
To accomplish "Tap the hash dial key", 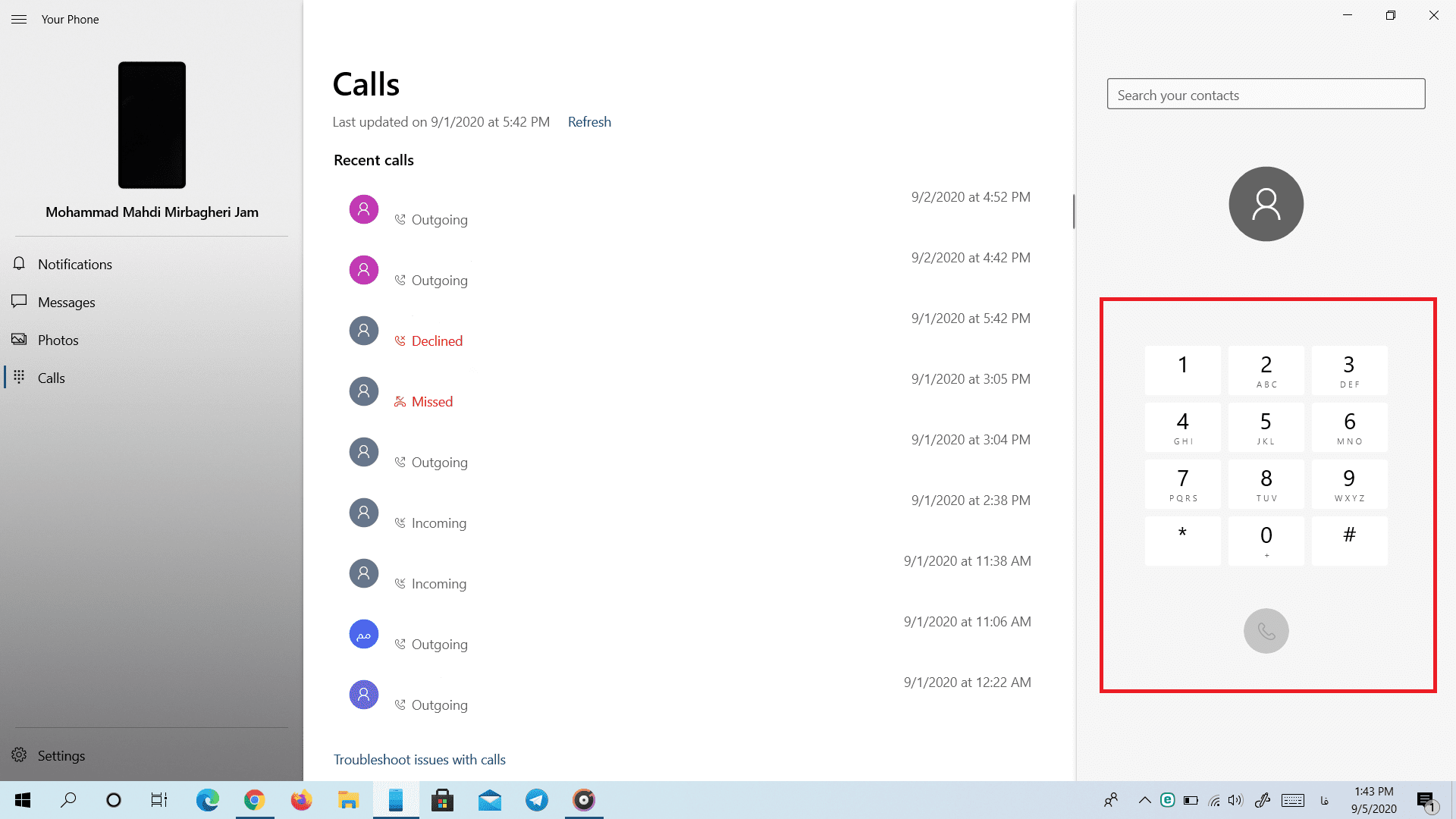I will tap(1349, 541).
